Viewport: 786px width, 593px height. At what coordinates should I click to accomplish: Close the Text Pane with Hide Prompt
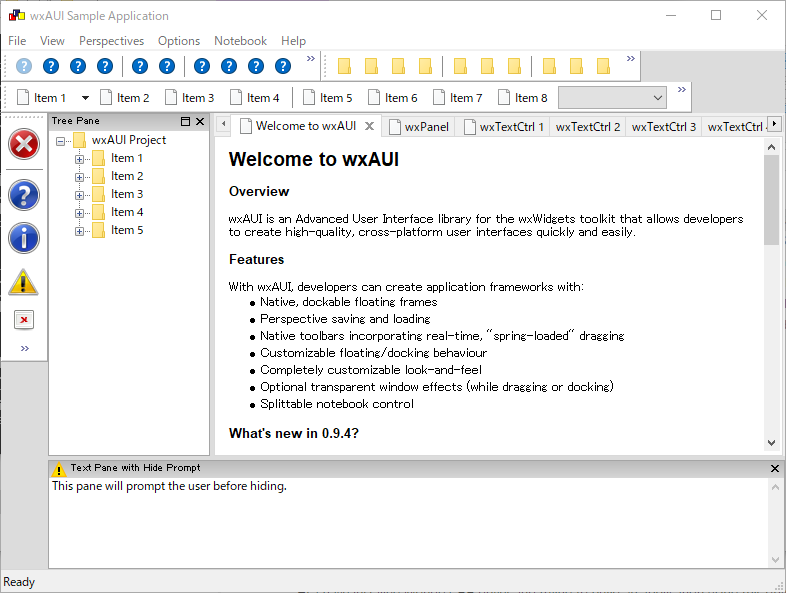774,468
